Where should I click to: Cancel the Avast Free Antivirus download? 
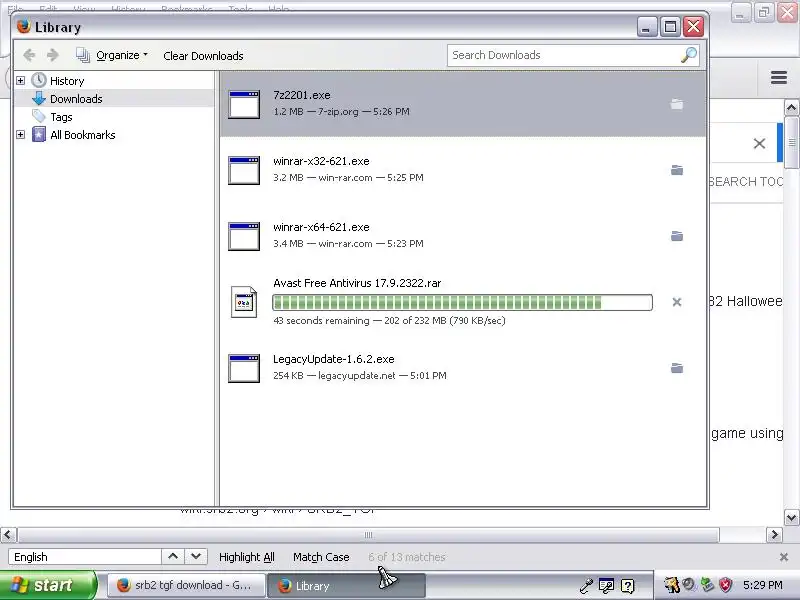pos(677,302)
